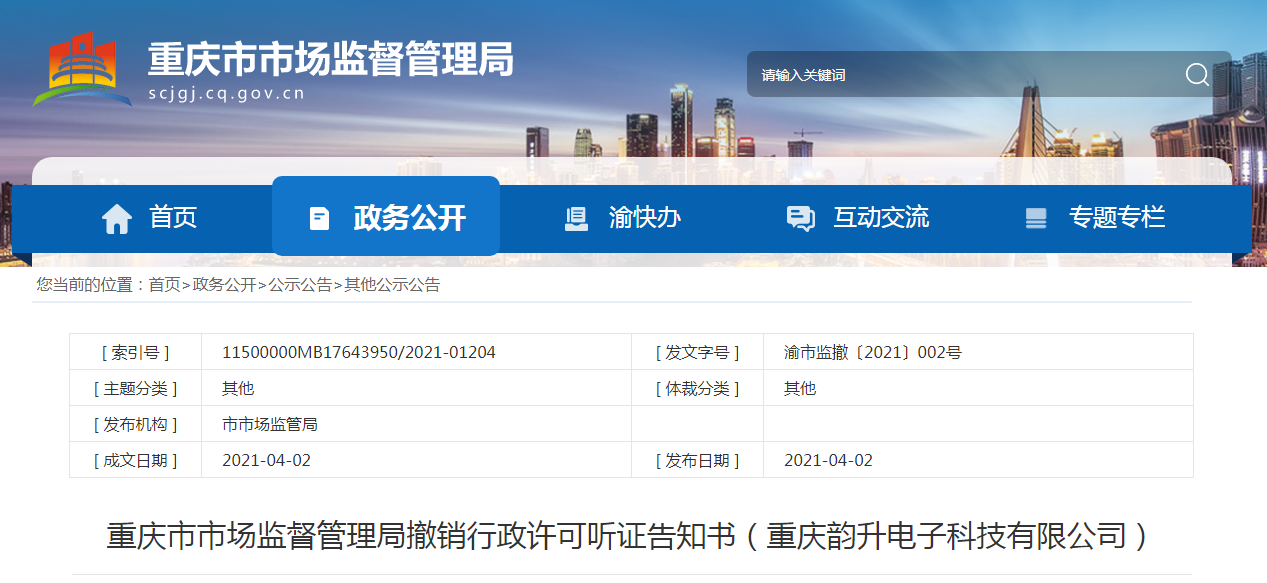1267x583 pixels.
Task: Click 其他公示公告 in the breadcrumb
Action: [392, 285]
